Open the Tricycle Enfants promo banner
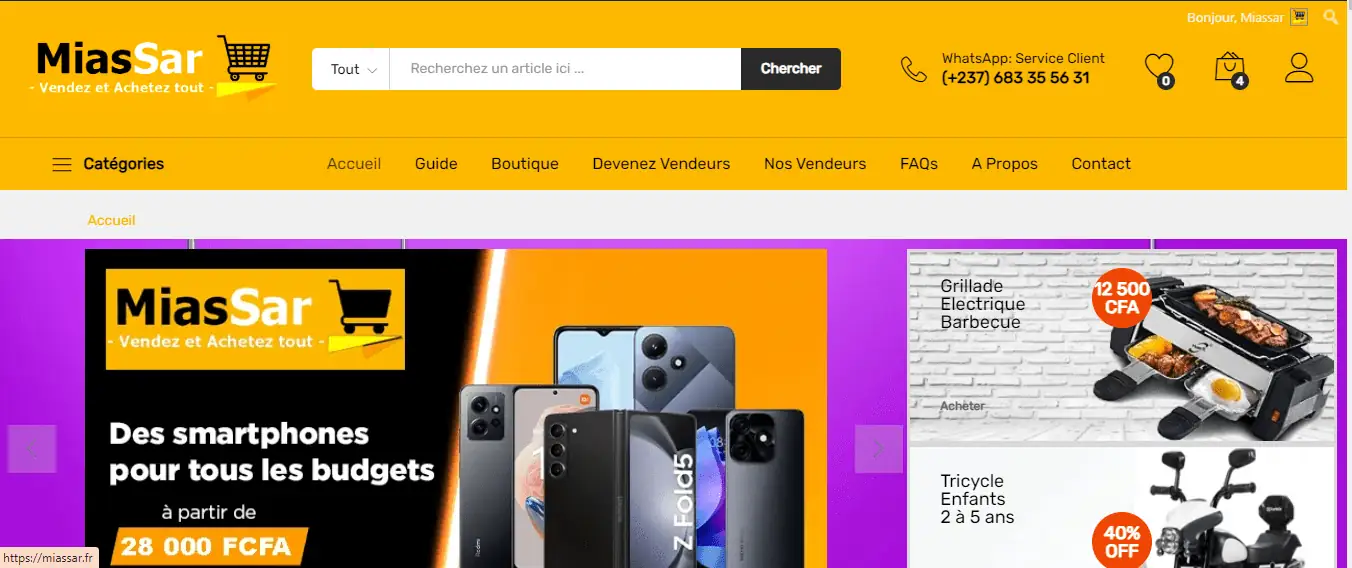This screenshot has width=1352, height=568. [1122, 507]
